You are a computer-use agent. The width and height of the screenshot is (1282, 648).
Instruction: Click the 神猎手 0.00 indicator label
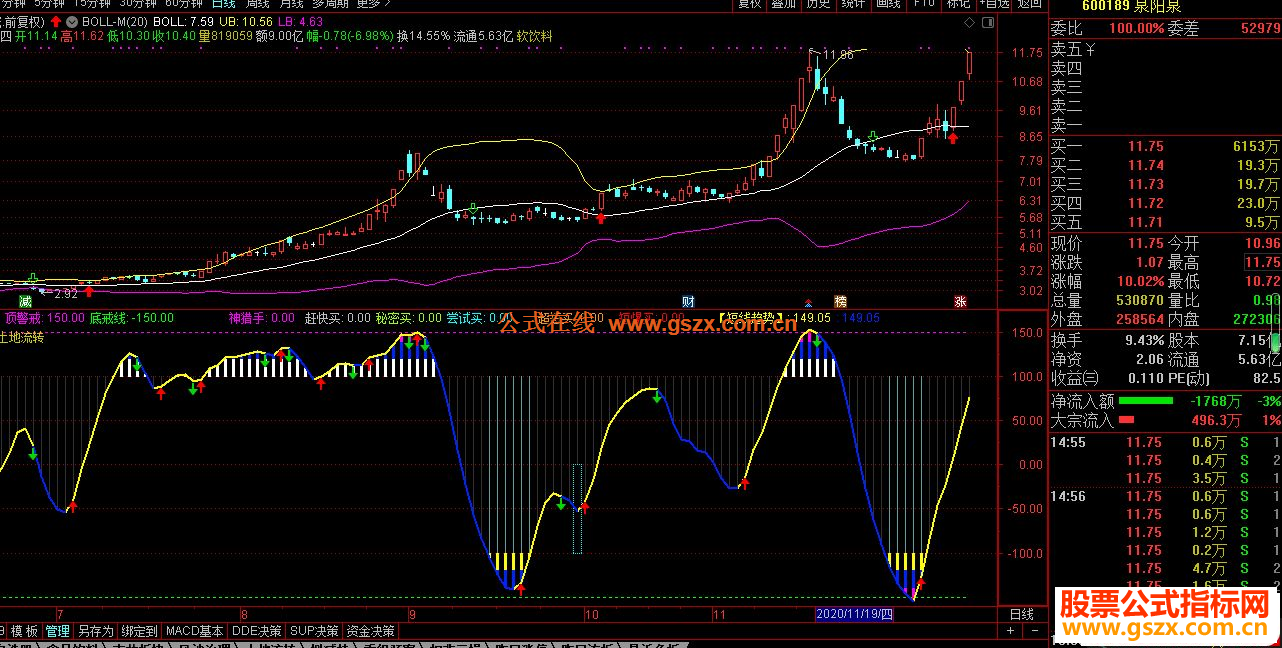[261, 318]
